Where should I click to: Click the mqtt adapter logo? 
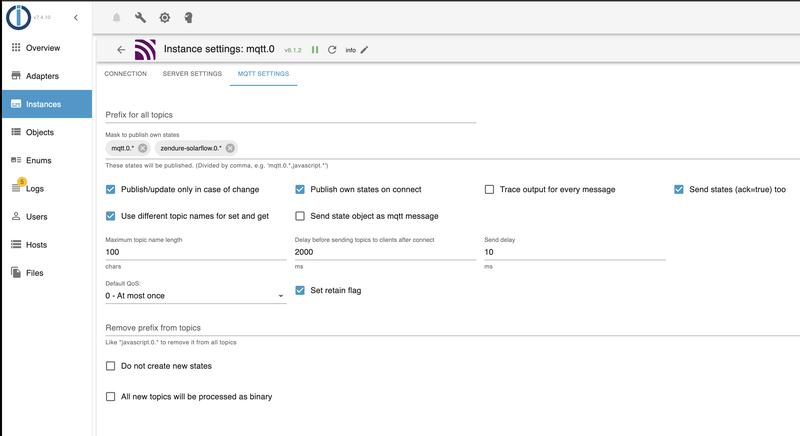coord(145,49)
